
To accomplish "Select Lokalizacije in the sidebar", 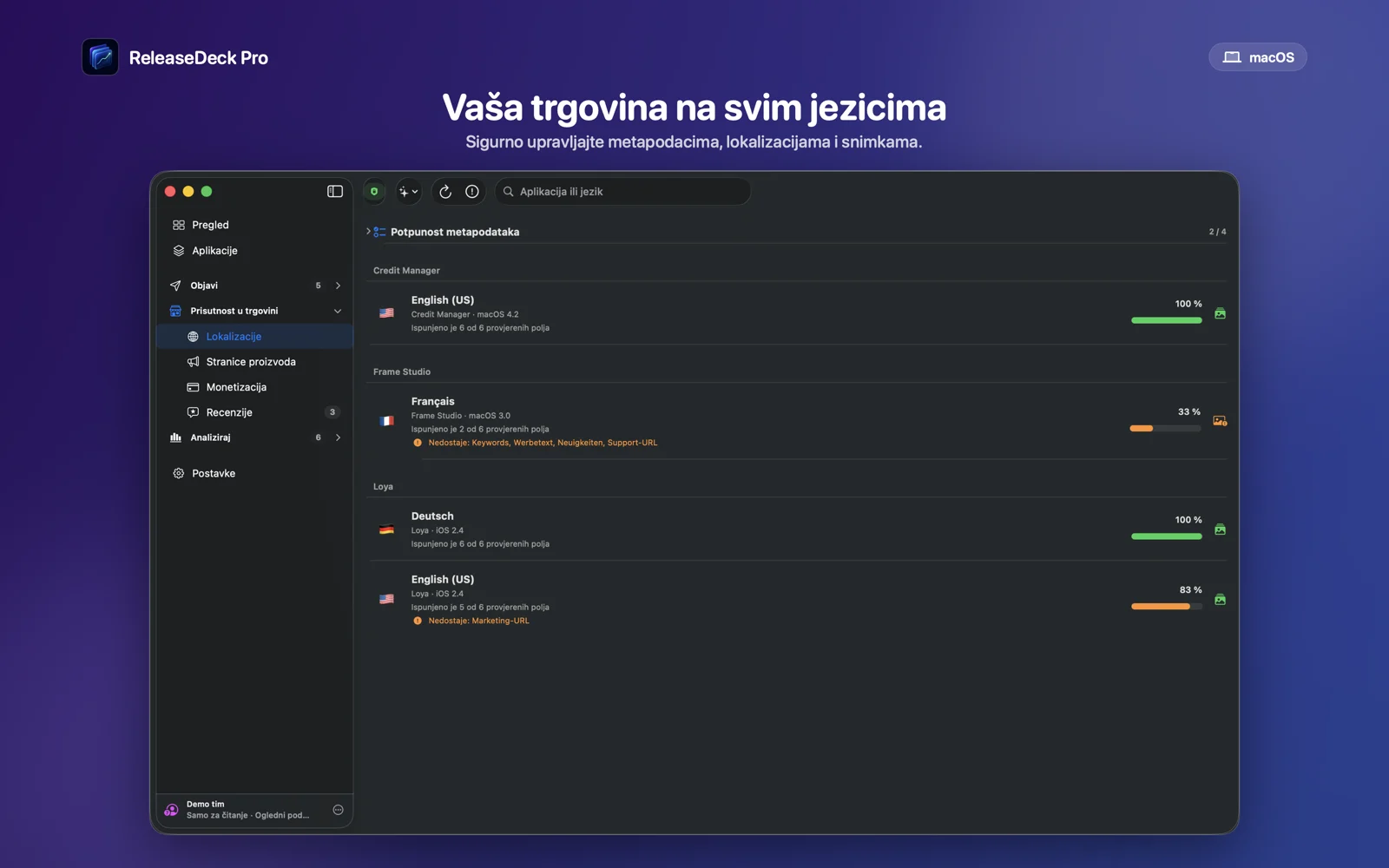I will (254, 336).
